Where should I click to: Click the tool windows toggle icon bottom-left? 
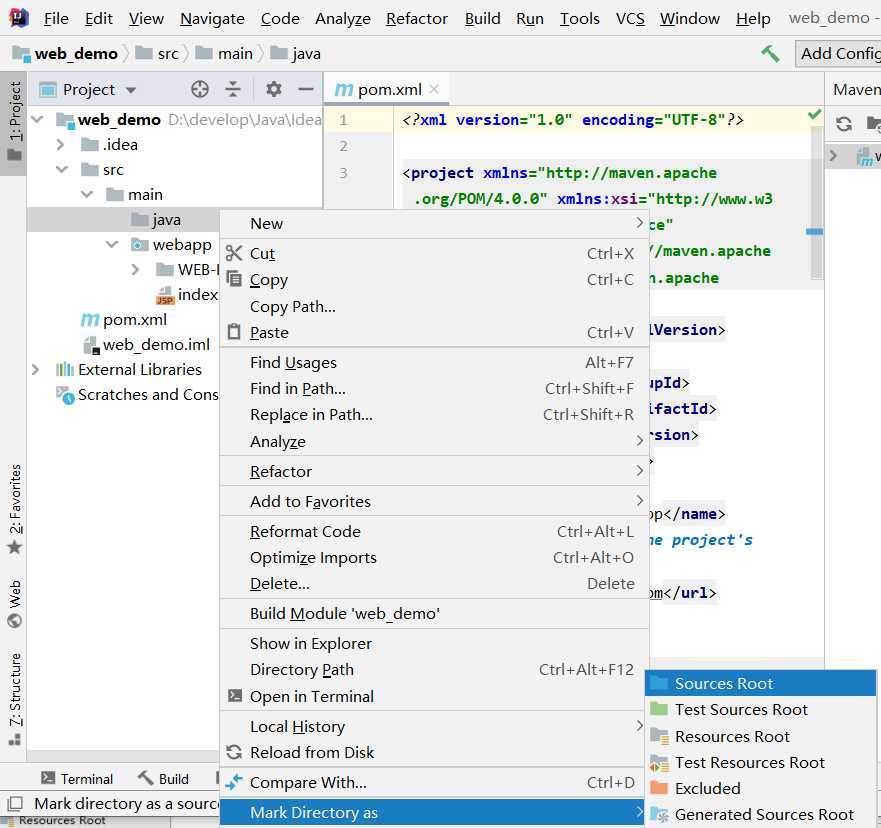[16, 803]
